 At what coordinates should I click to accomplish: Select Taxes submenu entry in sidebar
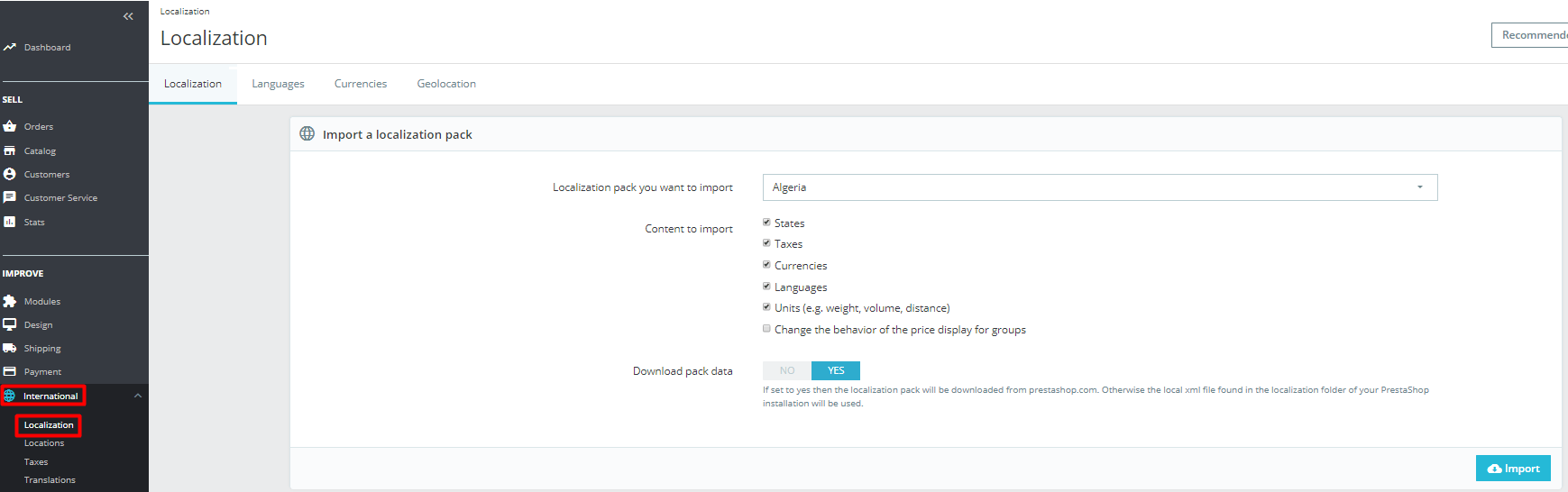click(x=36, y=462)
